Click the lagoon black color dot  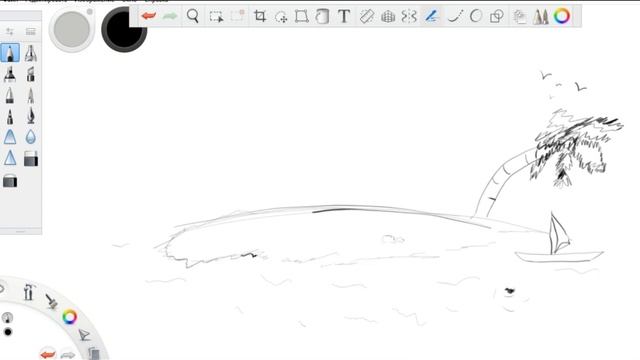pos(7,331)
